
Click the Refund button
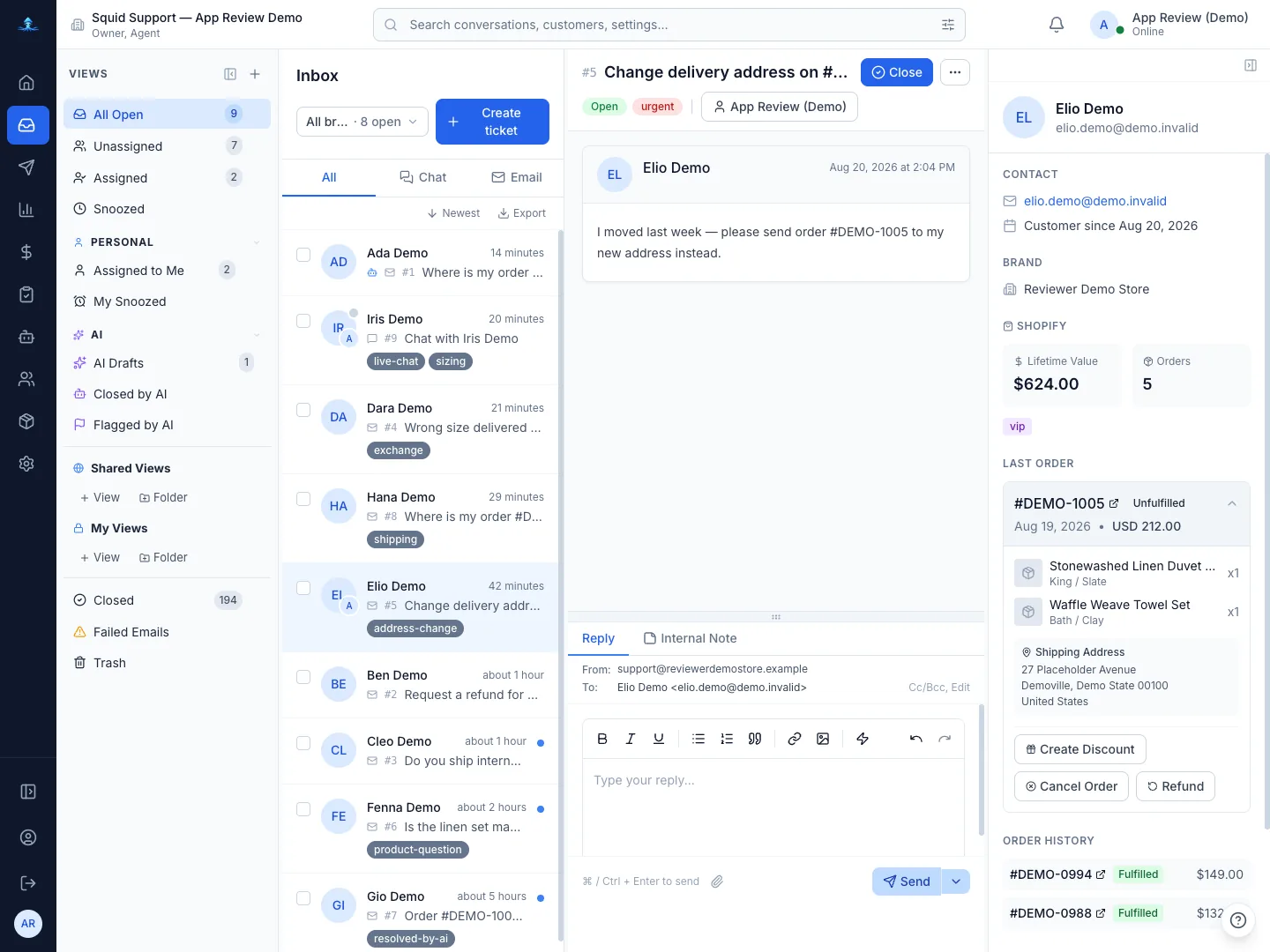(x=1176, y=786)
